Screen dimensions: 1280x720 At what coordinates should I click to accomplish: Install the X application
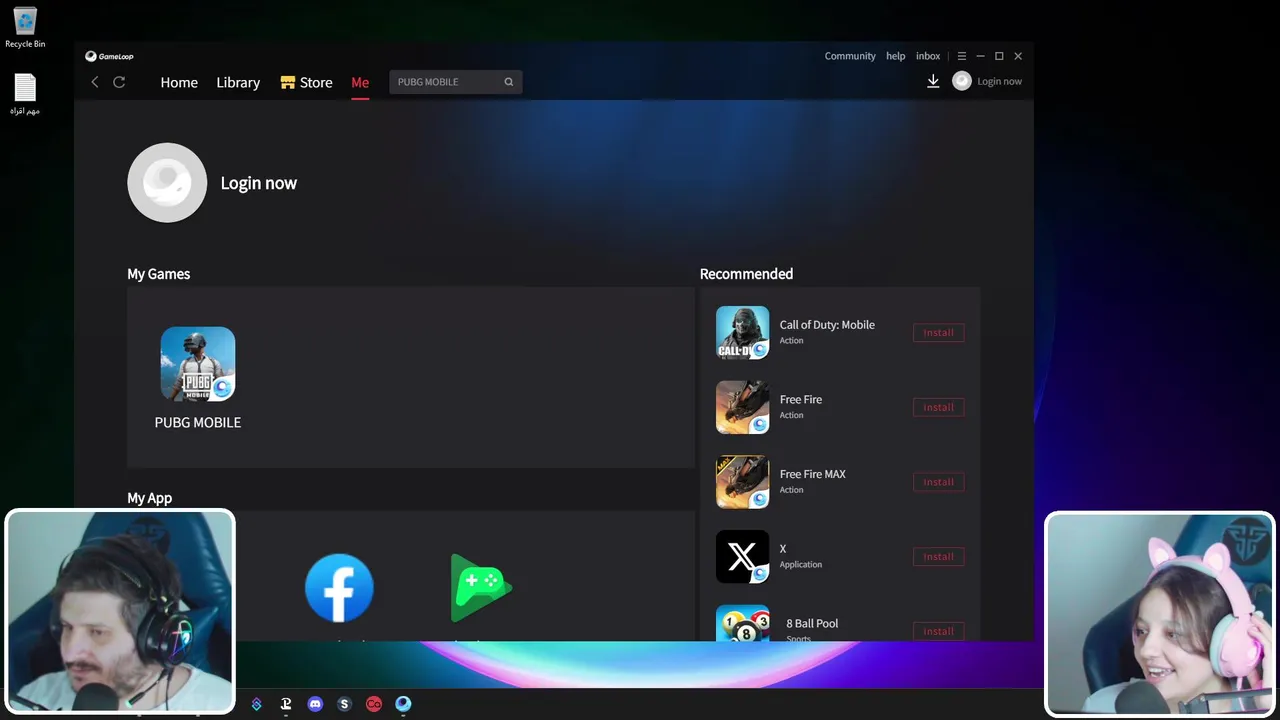(938, 556)
